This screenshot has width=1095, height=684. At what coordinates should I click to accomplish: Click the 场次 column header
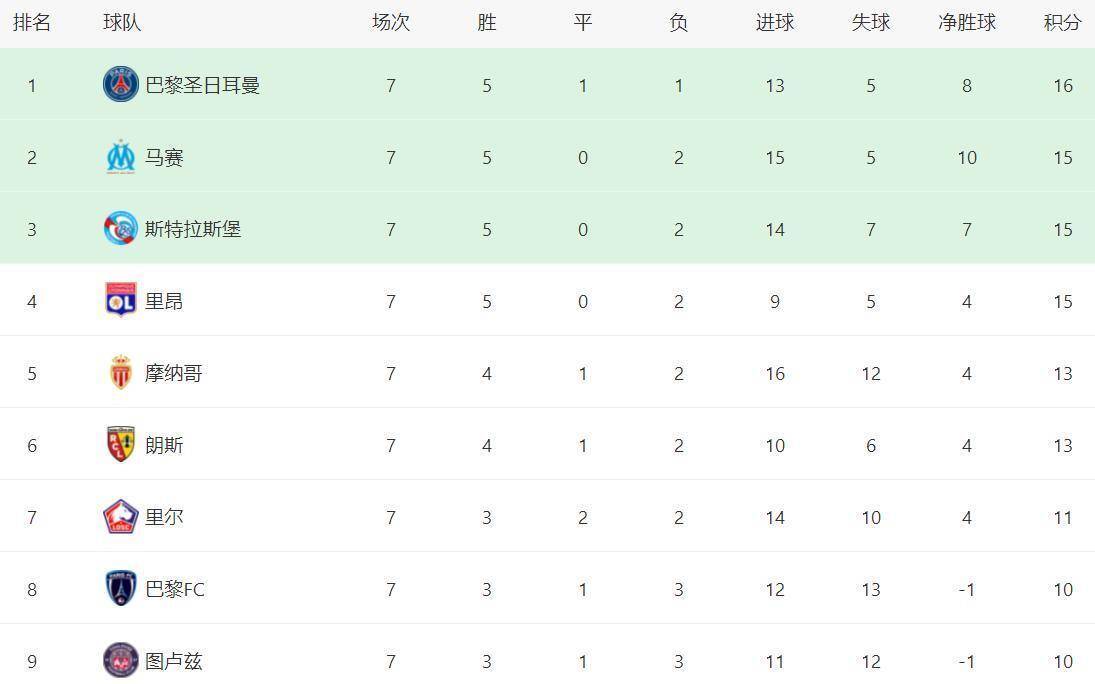pos(391,23)
